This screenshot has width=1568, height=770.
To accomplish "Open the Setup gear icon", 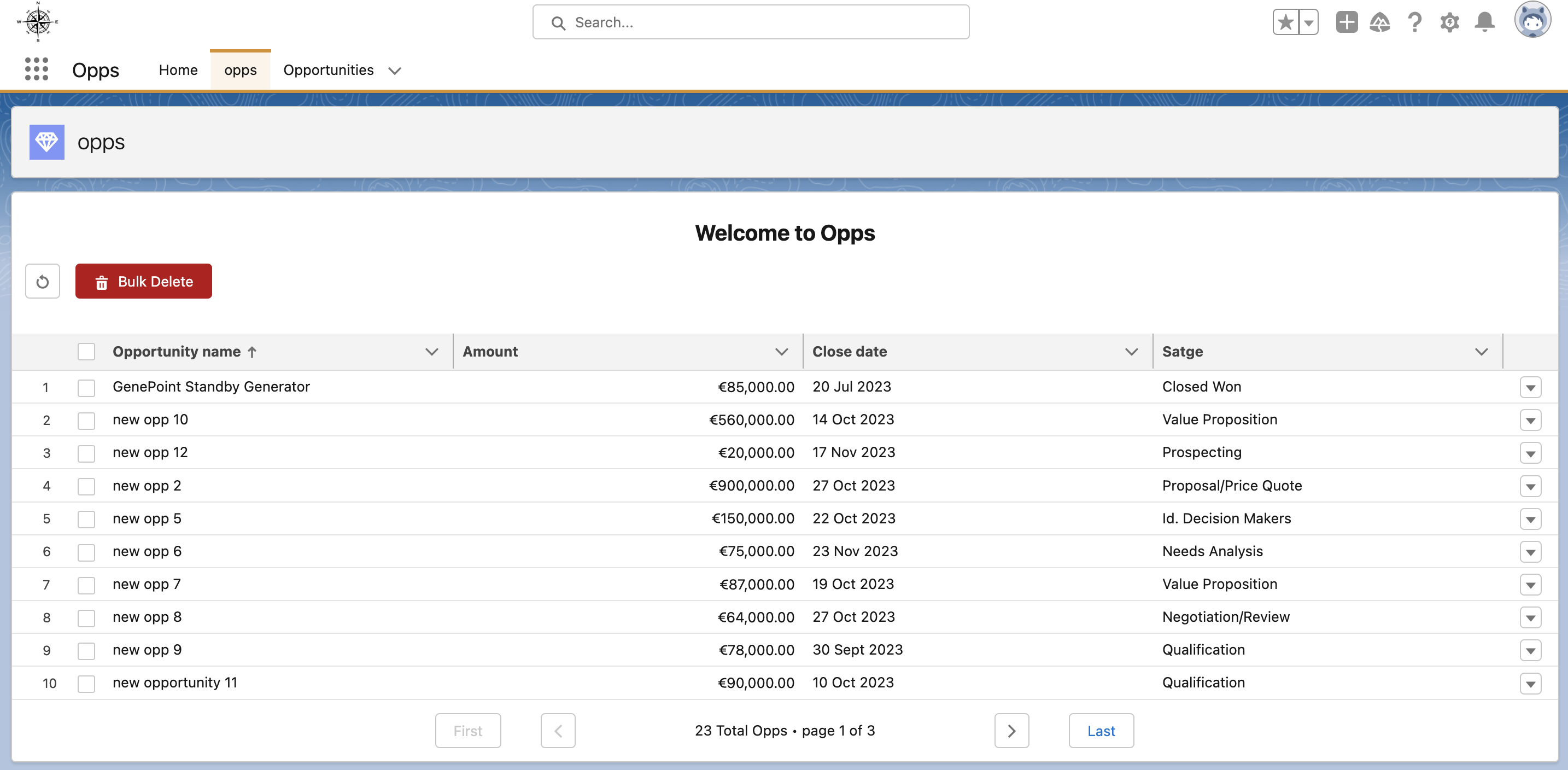I will tap(1449, 22).
